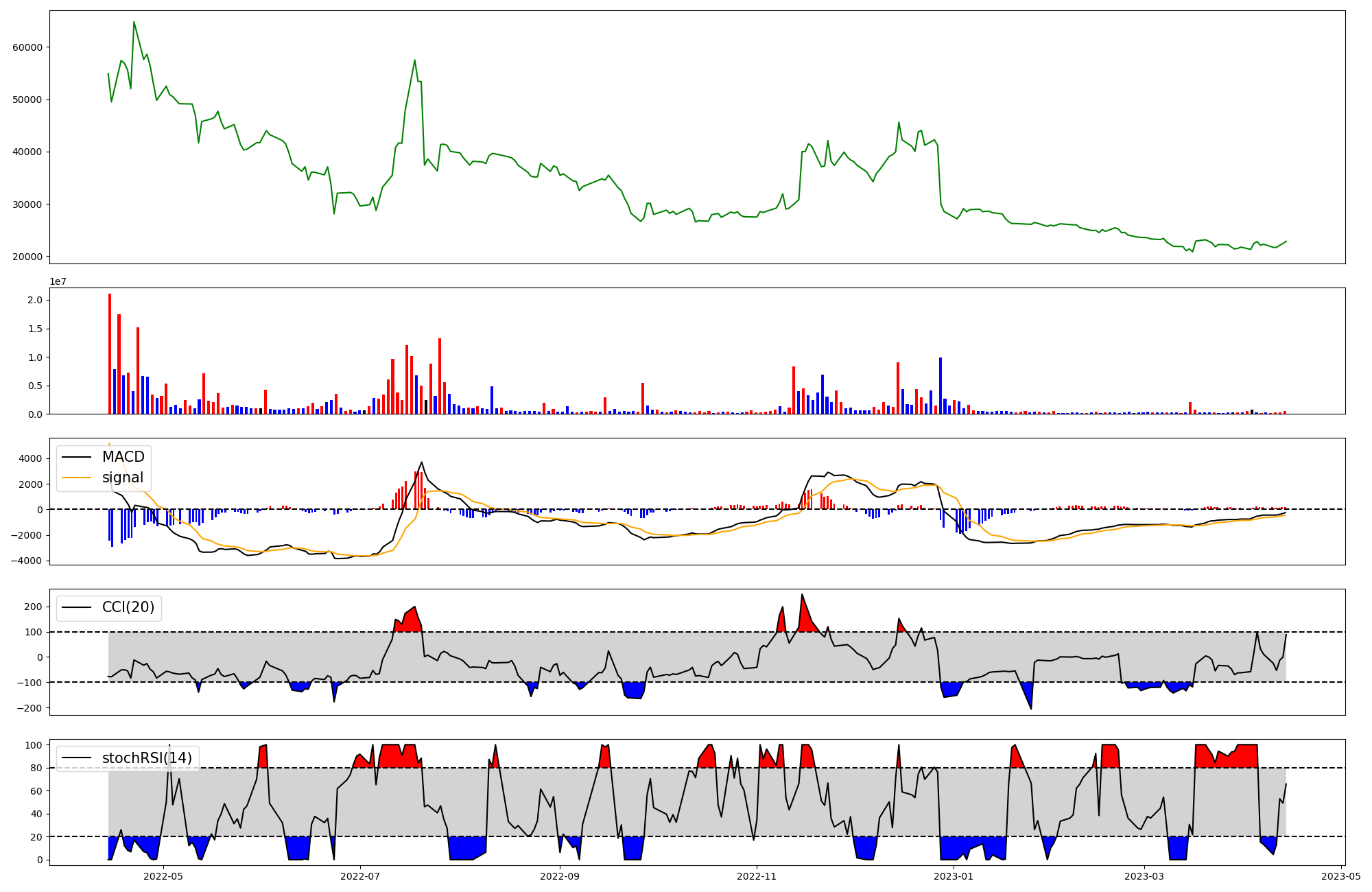Click the 80 tick on stochRSI axis
Image resolution: width=1372 pixels, height=892 pixels.
tap(36, 768)
